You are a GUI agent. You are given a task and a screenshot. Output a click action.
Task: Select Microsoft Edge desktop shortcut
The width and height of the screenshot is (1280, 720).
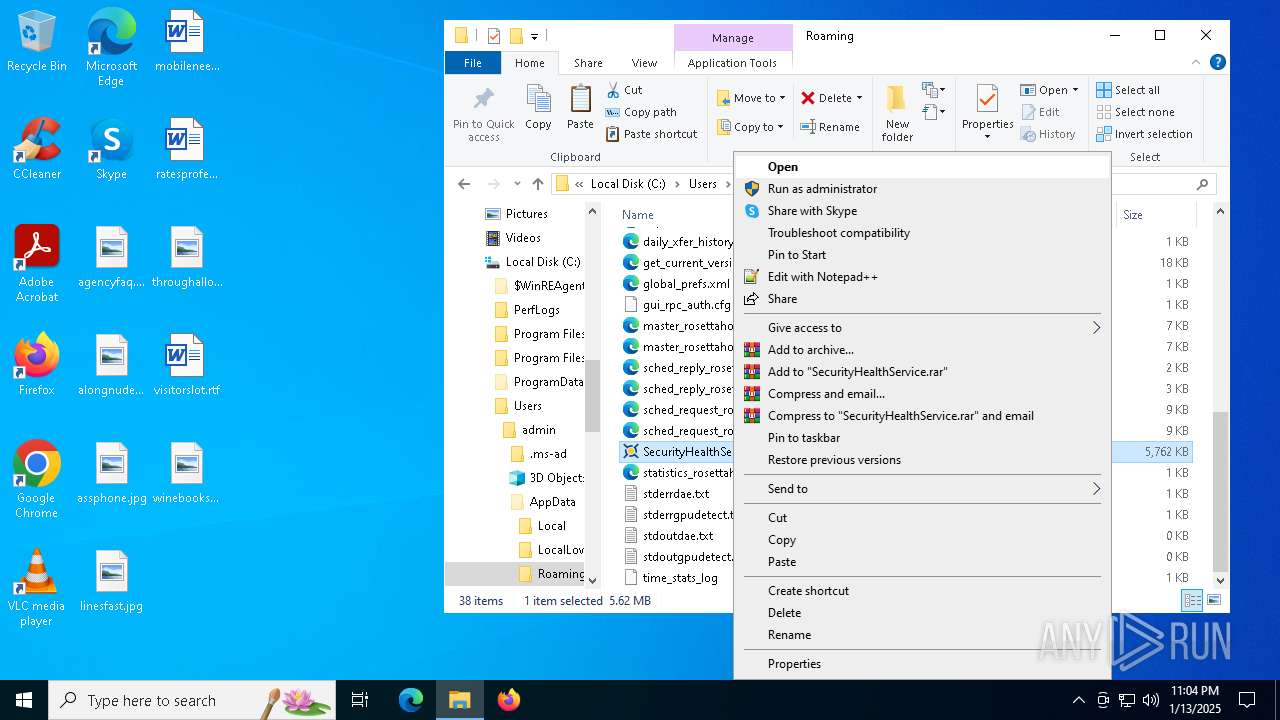[111, 48]
